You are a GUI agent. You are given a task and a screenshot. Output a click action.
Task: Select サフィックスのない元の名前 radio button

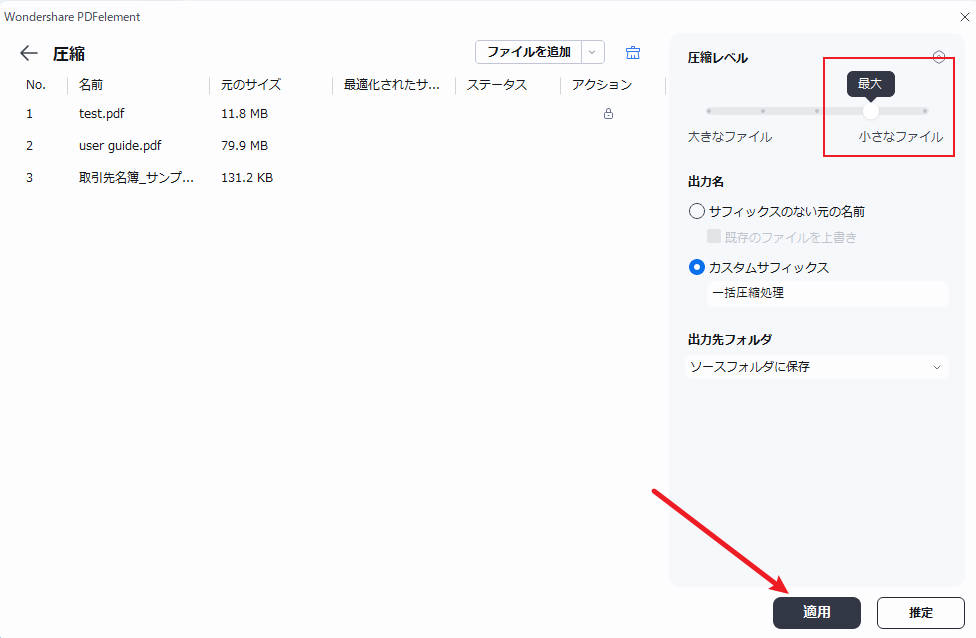point(695,211)
